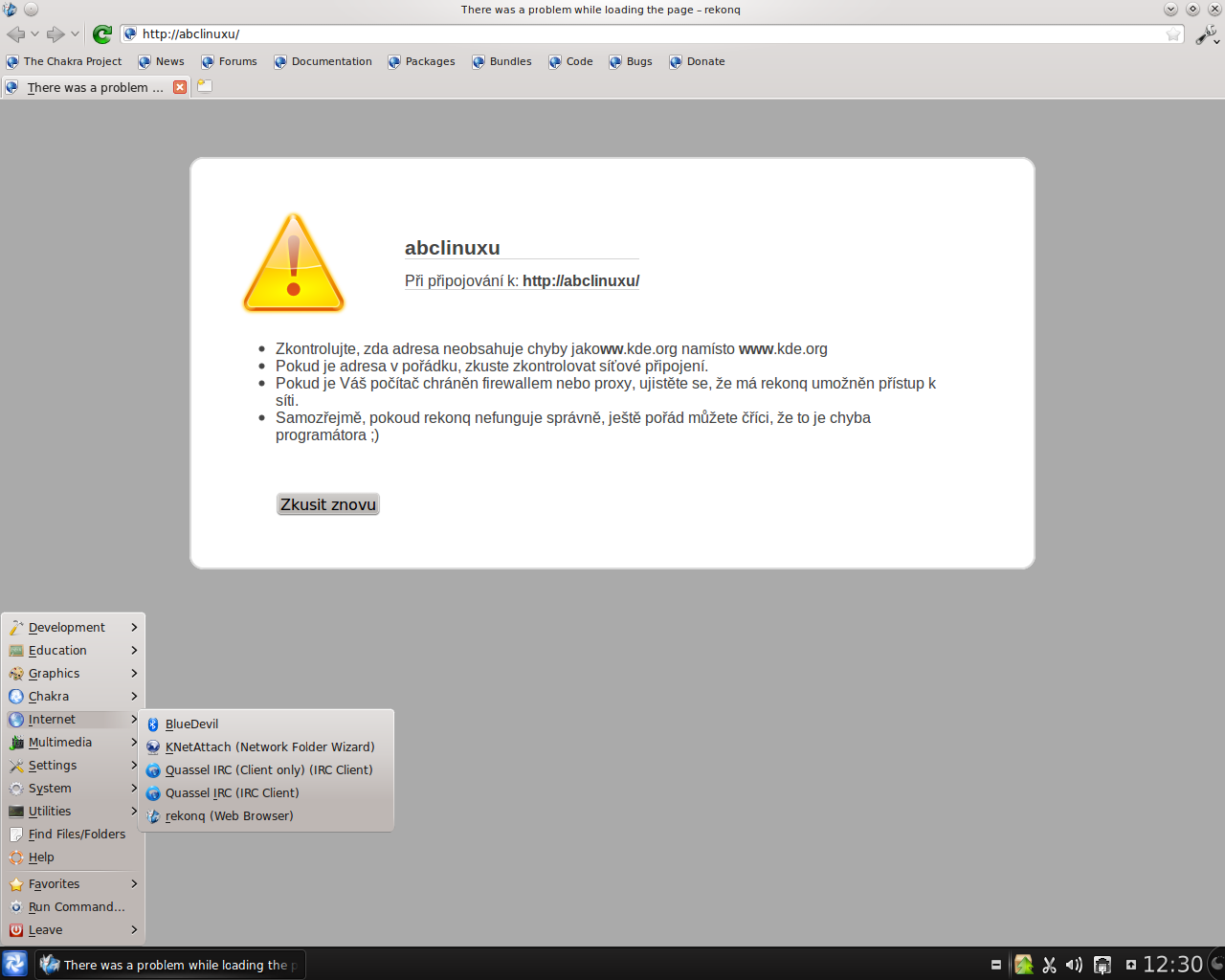Image resolution: width=1225 pixels, height=980 pixels.
Task: Open the Multimedia menu category
Action: [73, 743]
